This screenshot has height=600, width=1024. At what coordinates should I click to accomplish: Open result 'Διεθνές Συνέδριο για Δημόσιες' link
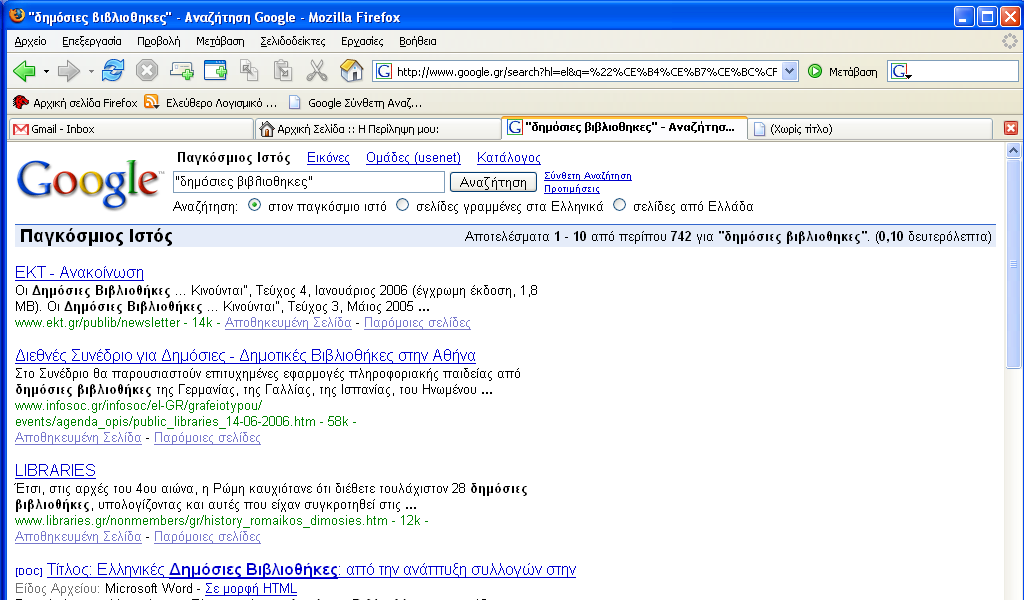pos(245,355)
